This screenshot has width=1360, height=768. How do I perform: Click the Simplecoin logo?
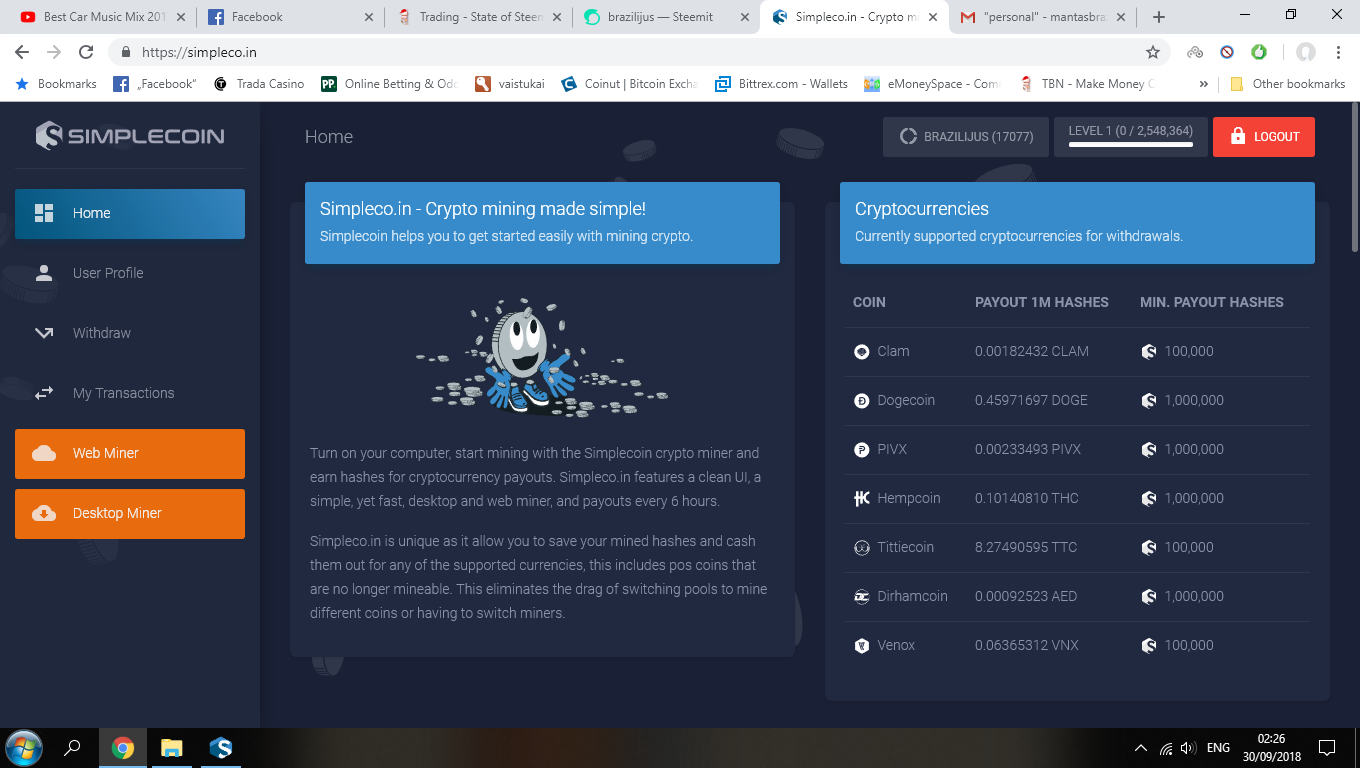[130, 136]
